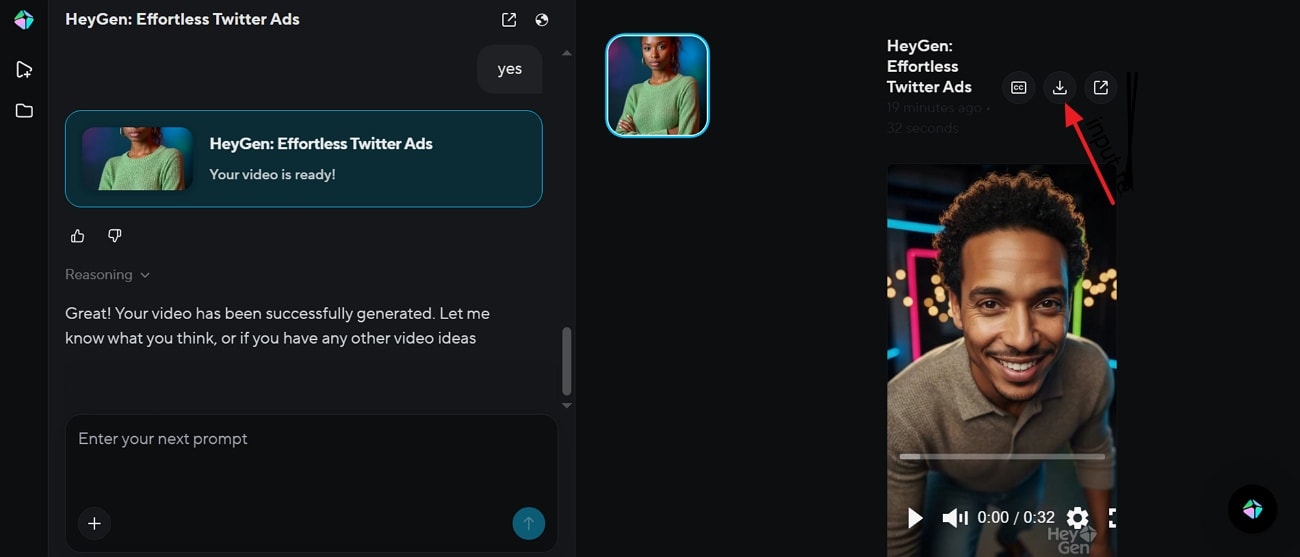Toggle closed captions CC button

pyautogui.click(x=1018, y=88)
